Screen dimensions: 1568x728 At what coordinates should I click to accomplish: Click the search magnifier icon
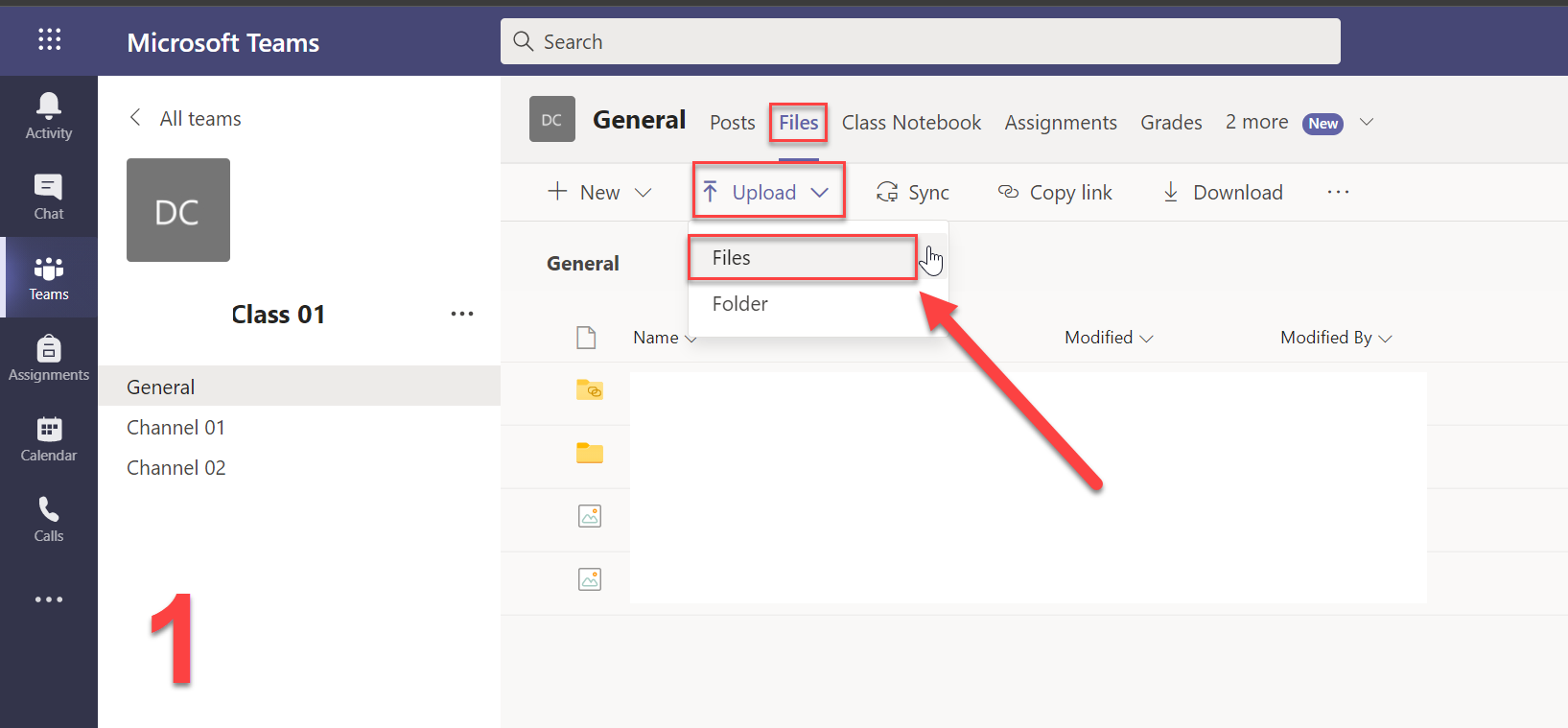point(523,41)
